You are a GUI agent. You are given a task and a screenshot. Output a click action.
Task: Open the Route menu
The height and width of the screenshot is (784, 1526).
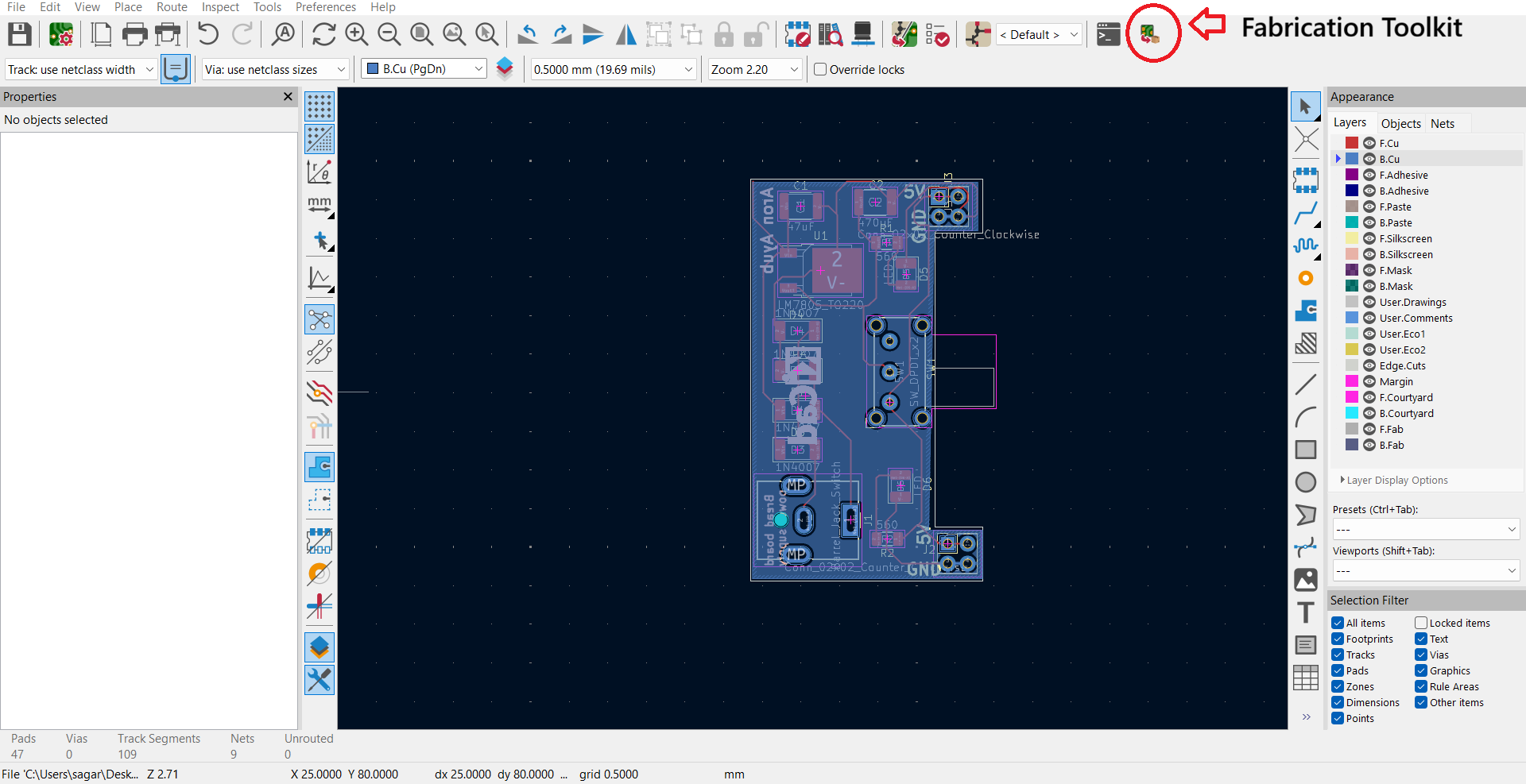coord(172,7)
